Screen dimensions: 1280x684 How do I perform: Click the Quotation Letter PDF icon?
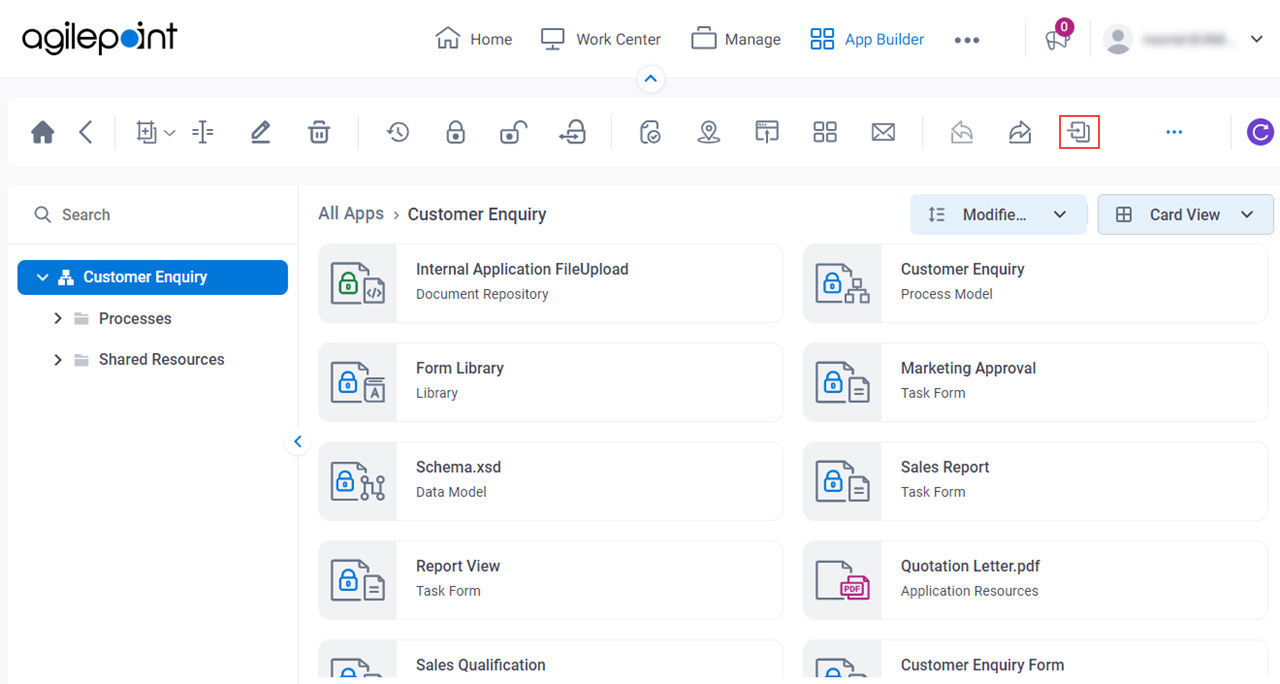pos(843,581)
